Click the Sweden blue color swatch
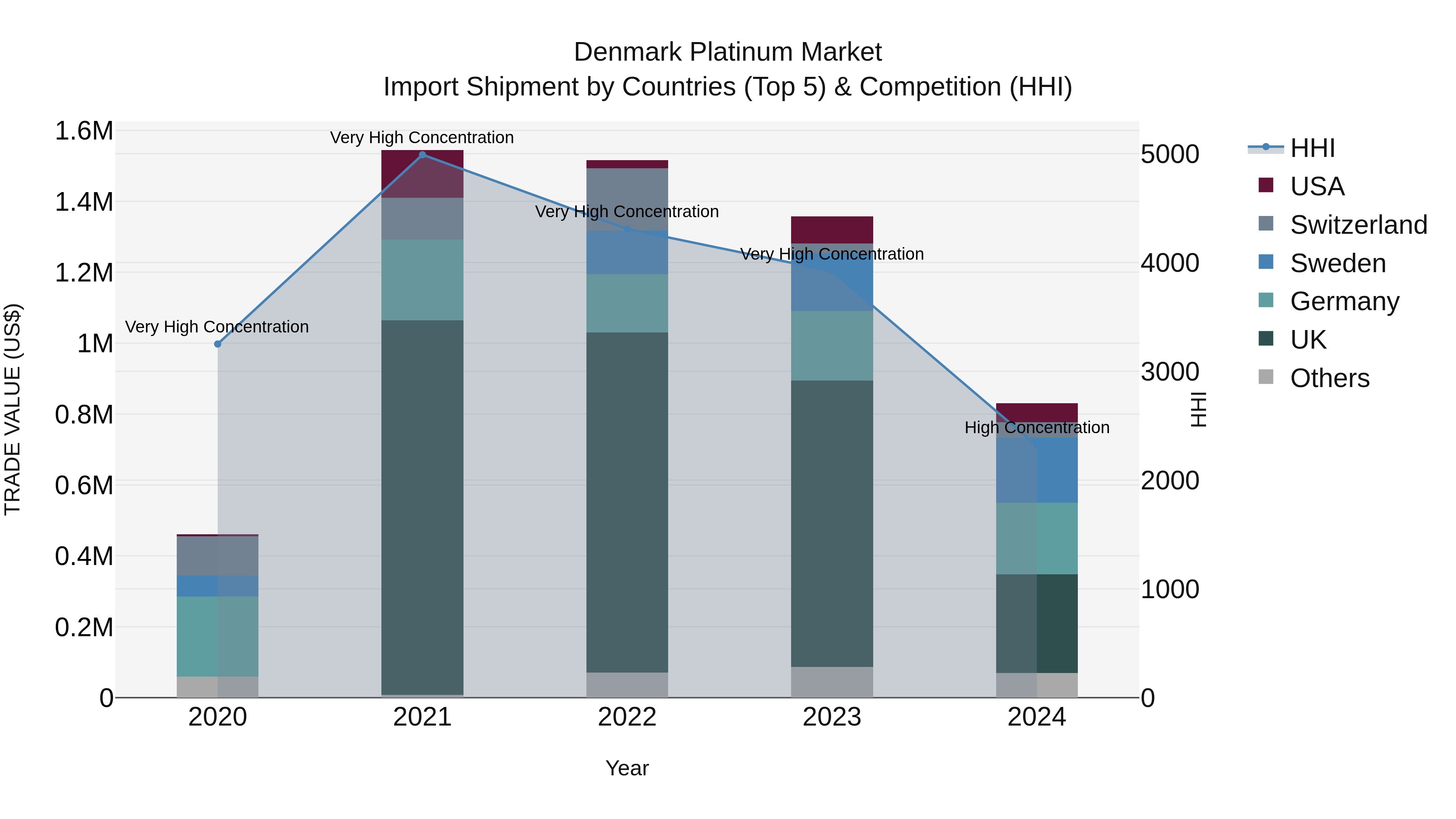The height and width of the screenshot is (819, 1456). (1266, 262)
